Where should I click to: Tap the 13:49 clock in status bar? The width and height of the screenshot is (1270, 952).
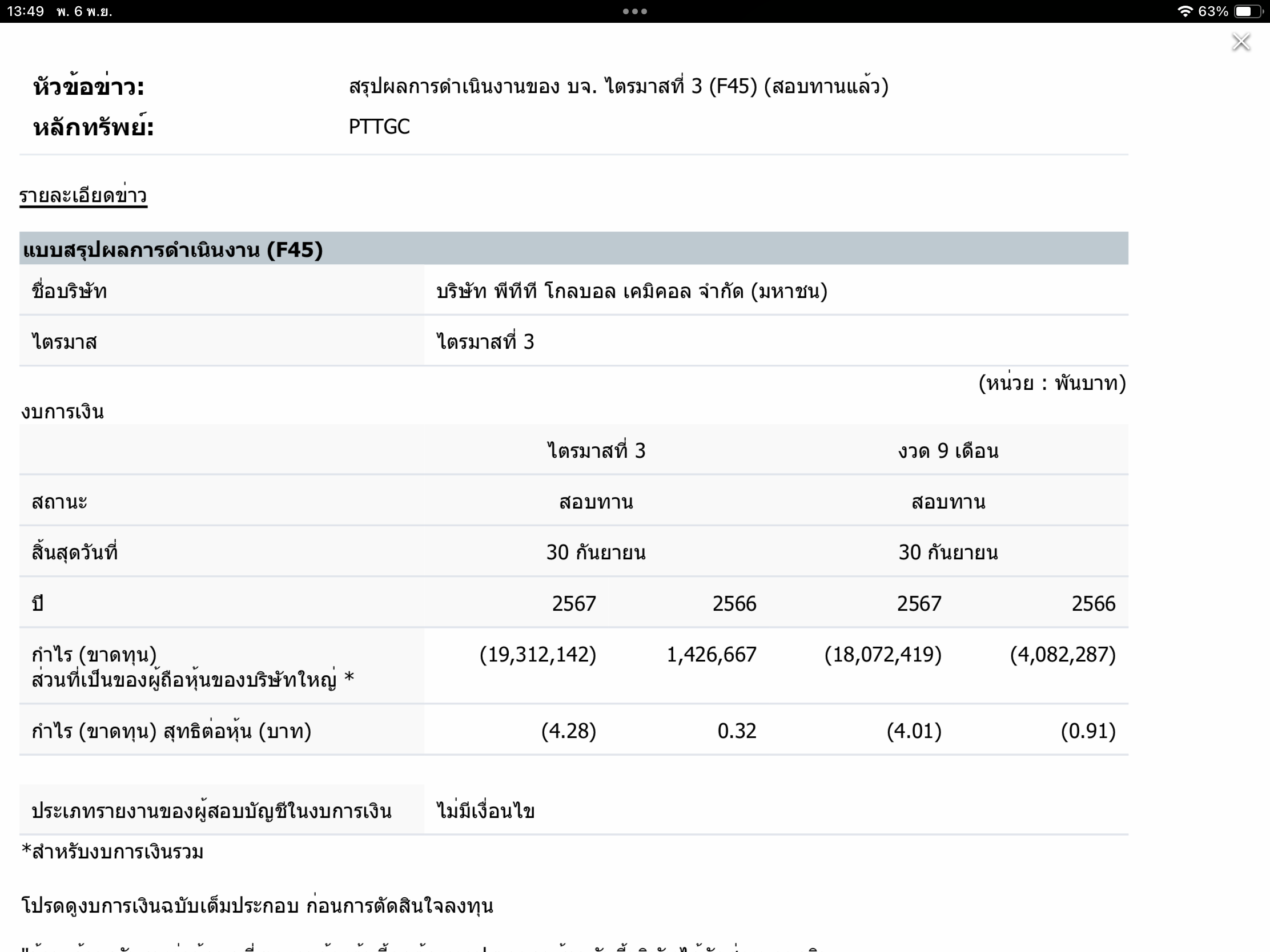click(x=25, y=11)
